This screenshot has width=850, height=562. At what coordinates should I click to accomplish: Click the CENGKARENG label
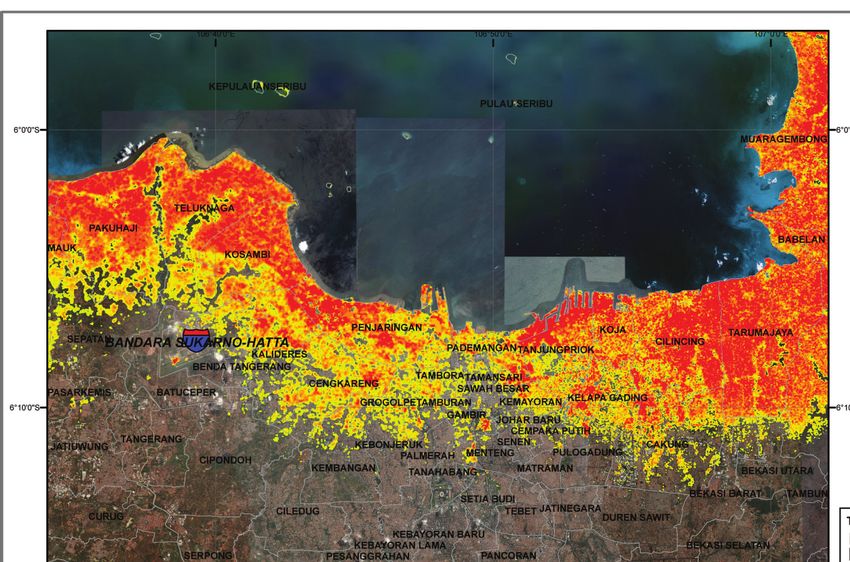(344, 384)
